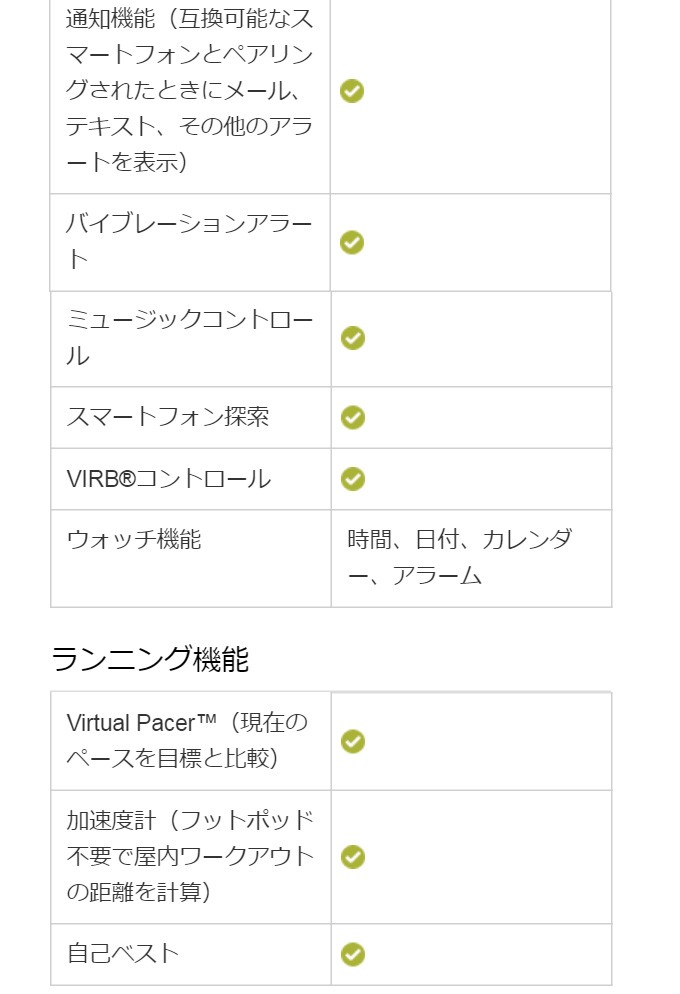680x994 pixels.
Task: Click the 時間、日付、カレンダー、アラーム value text
Action: (x=459, y=558)
